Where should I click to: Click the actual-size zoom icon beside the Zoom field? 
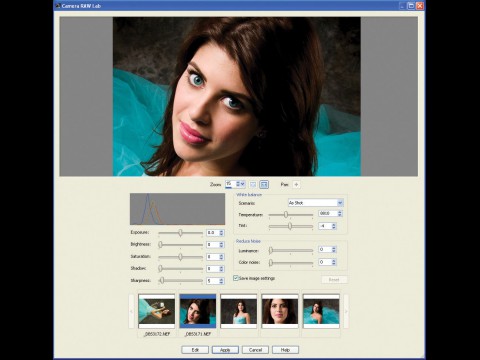(x=253, y=184)
